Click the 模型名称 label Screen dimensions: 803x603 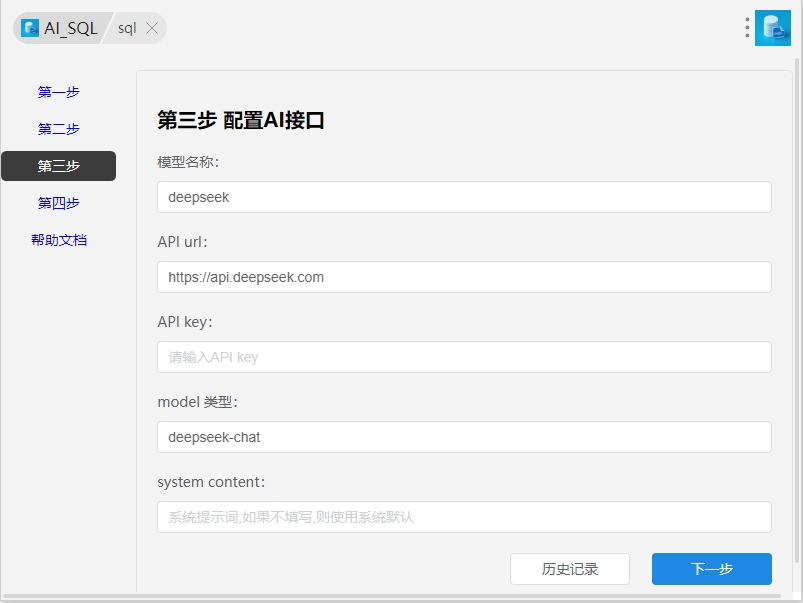point(188,162)
